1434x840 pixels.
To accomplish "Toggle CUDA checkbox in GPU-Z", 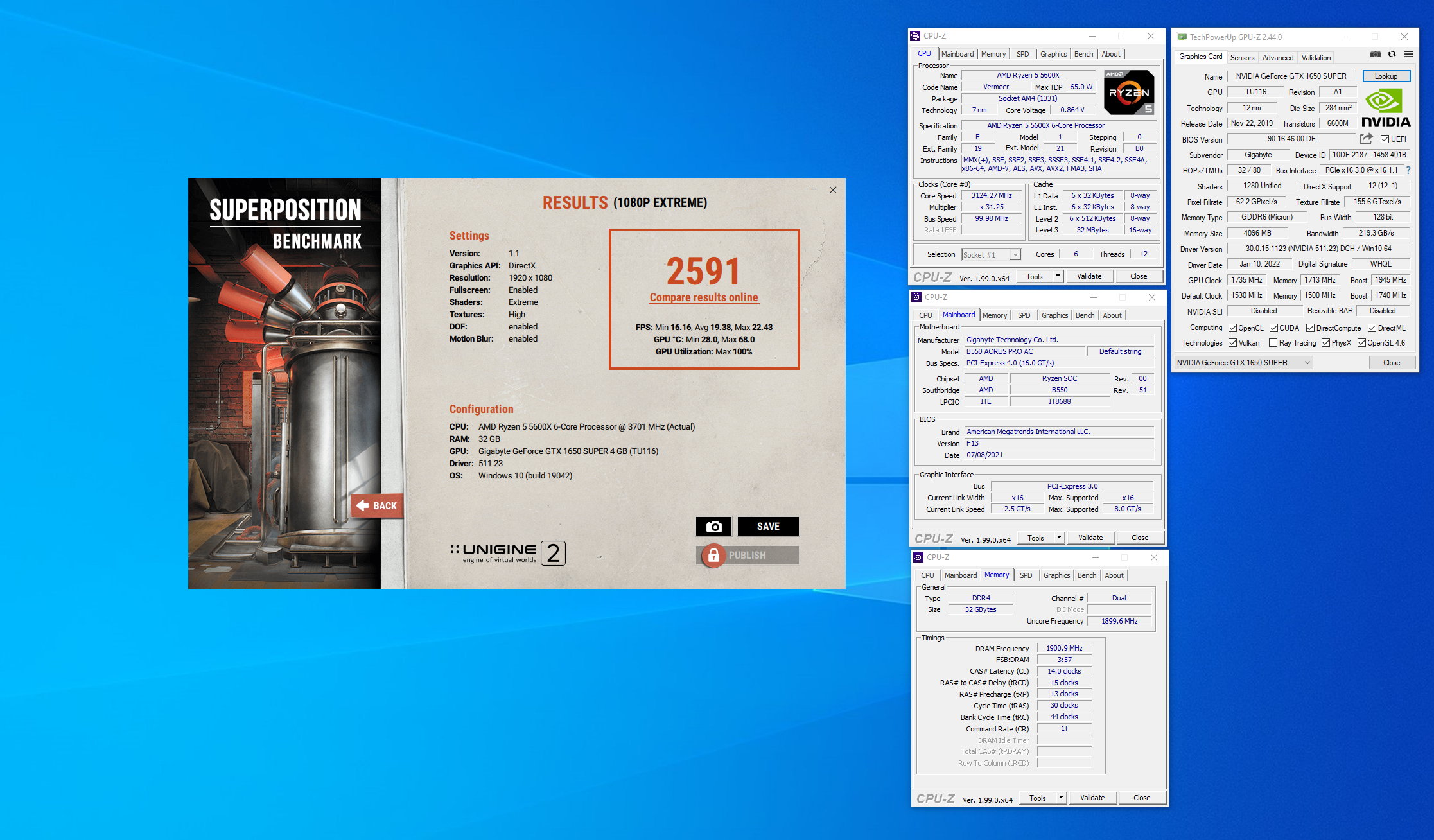I will tap(1273, 328).
